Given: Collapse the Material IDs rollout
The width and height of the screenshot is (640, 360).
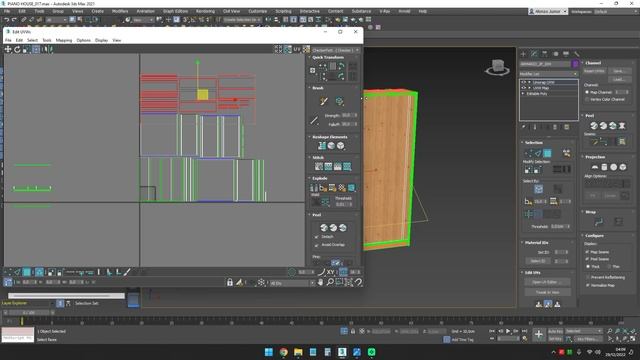Looking at the screenshot, I should click(536, 242).
